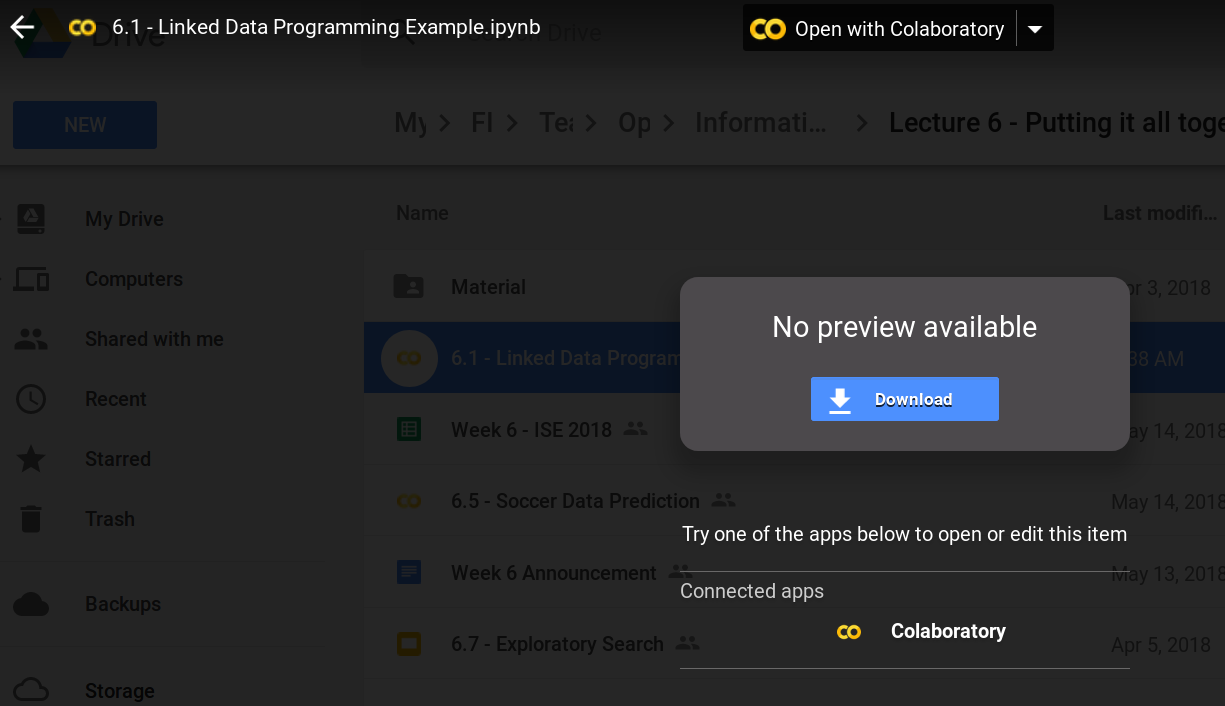Open the Trash section

[110, 519]
